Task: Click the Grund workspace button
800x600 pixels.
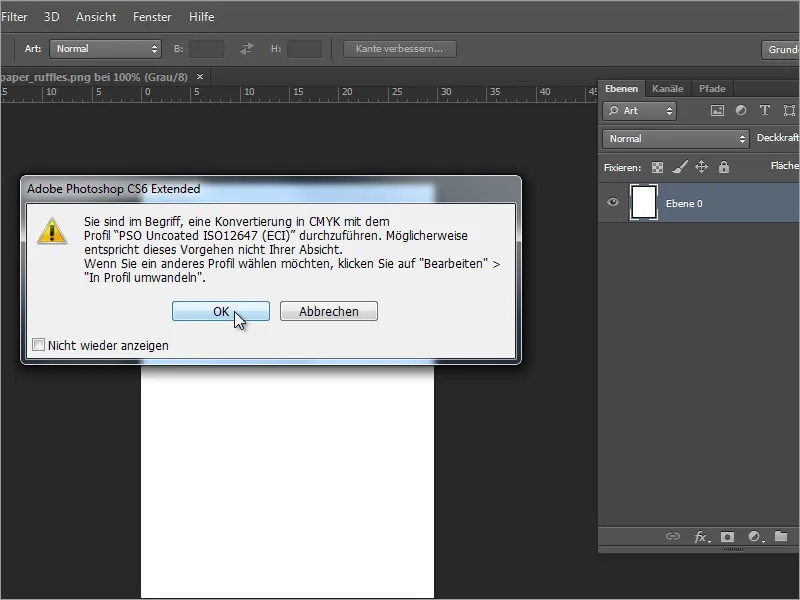Action: click(781, 49)
